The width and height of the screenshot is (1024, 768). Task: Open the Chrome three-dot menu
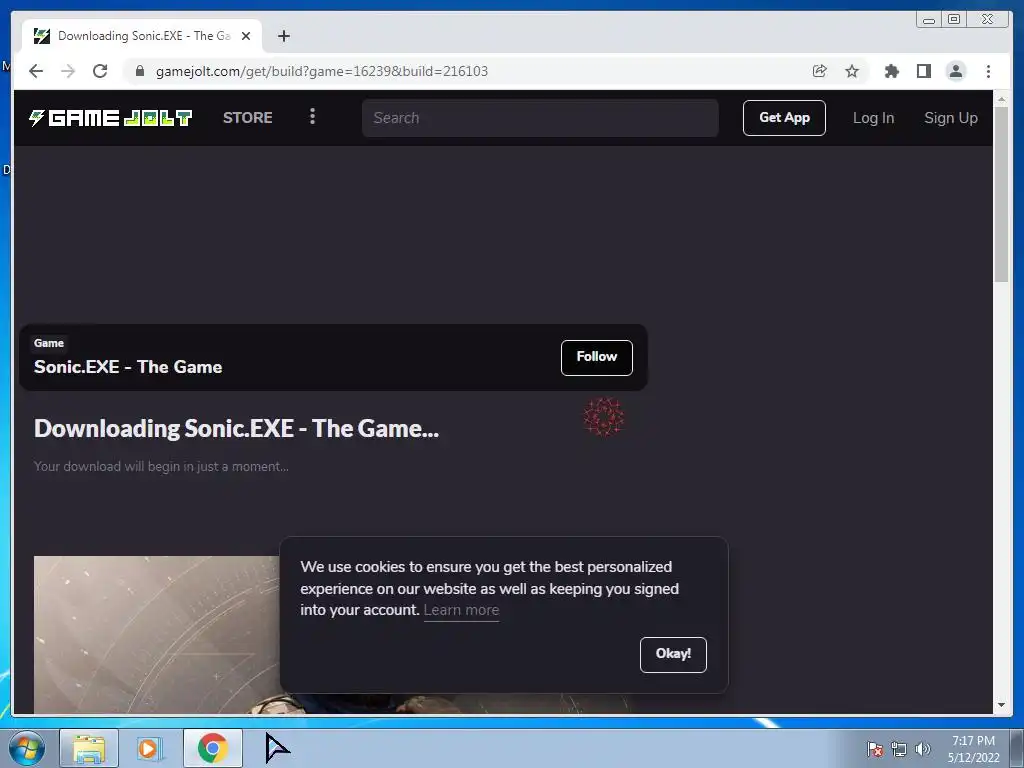(988, 71)
